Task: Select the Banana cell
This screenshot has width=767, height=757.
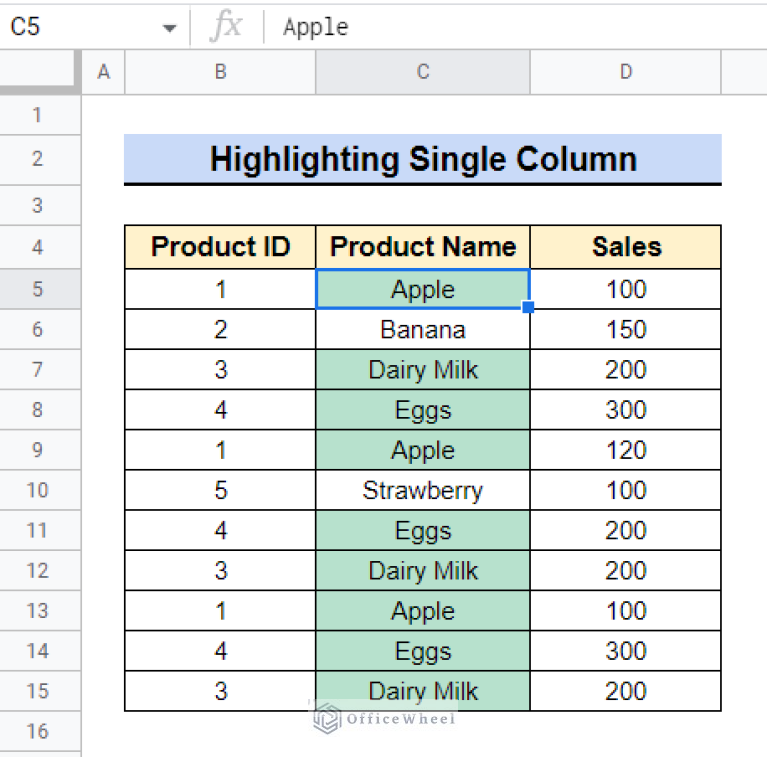Action: point(423,329)
